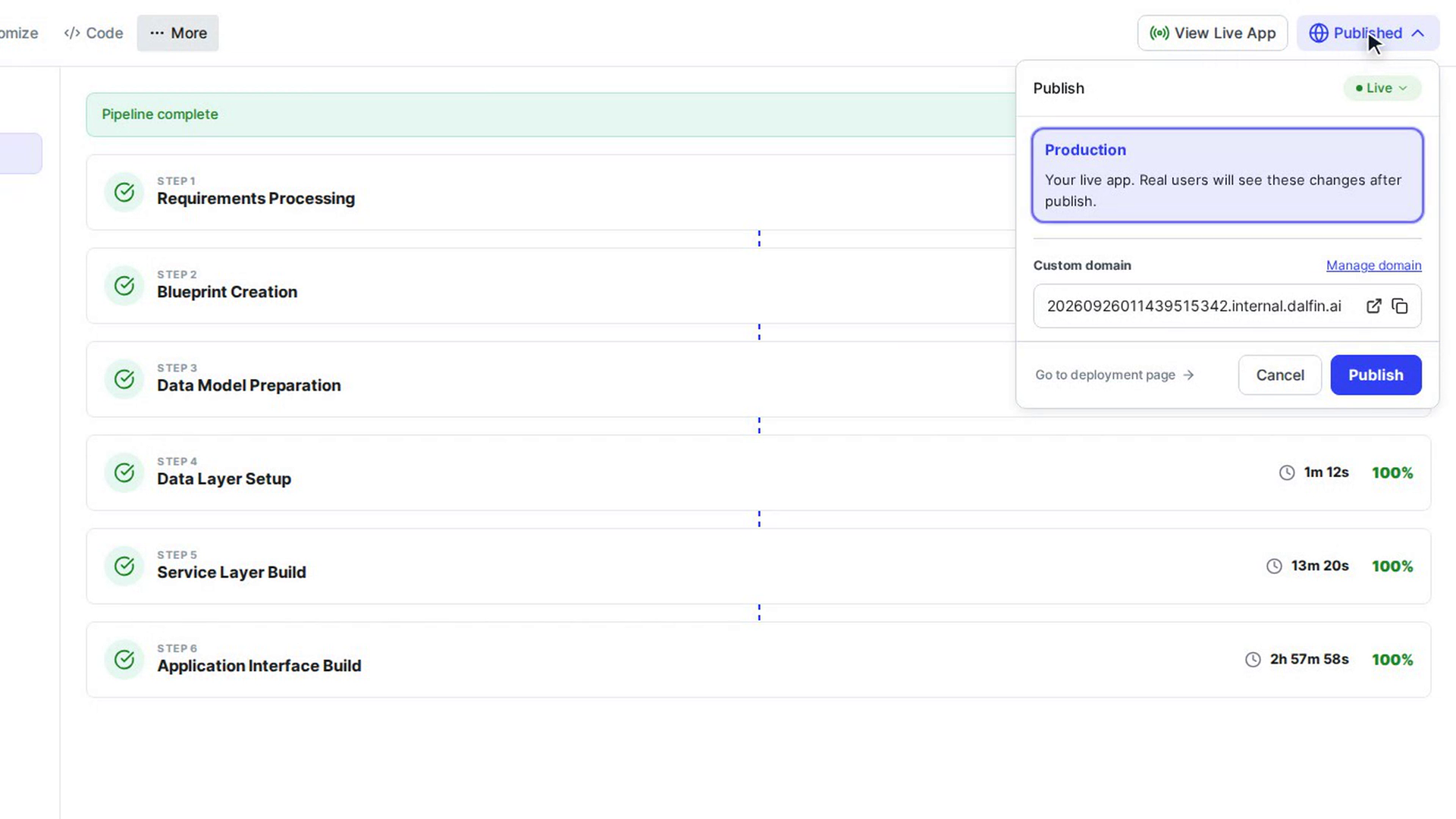Collapse the Published dropdown chevron
Viewport: 1456px width, 819px height.
click(1418, 33)
